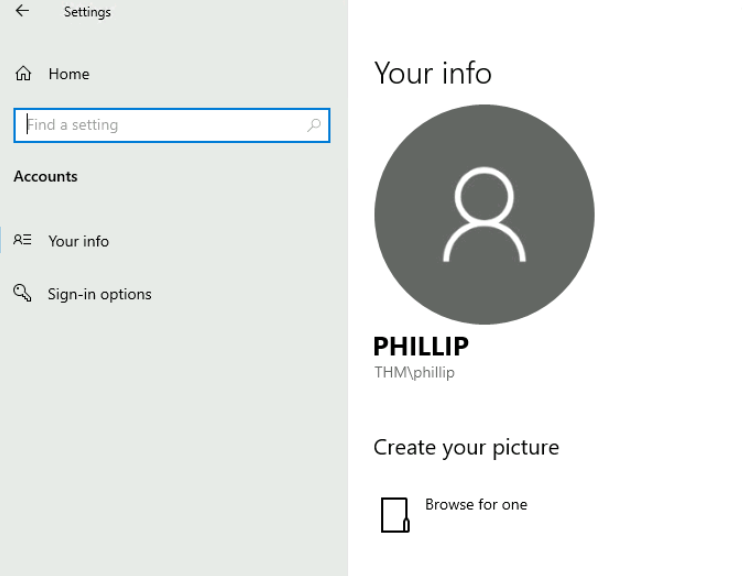Go back with the arrow icon

tap(22, 10)
